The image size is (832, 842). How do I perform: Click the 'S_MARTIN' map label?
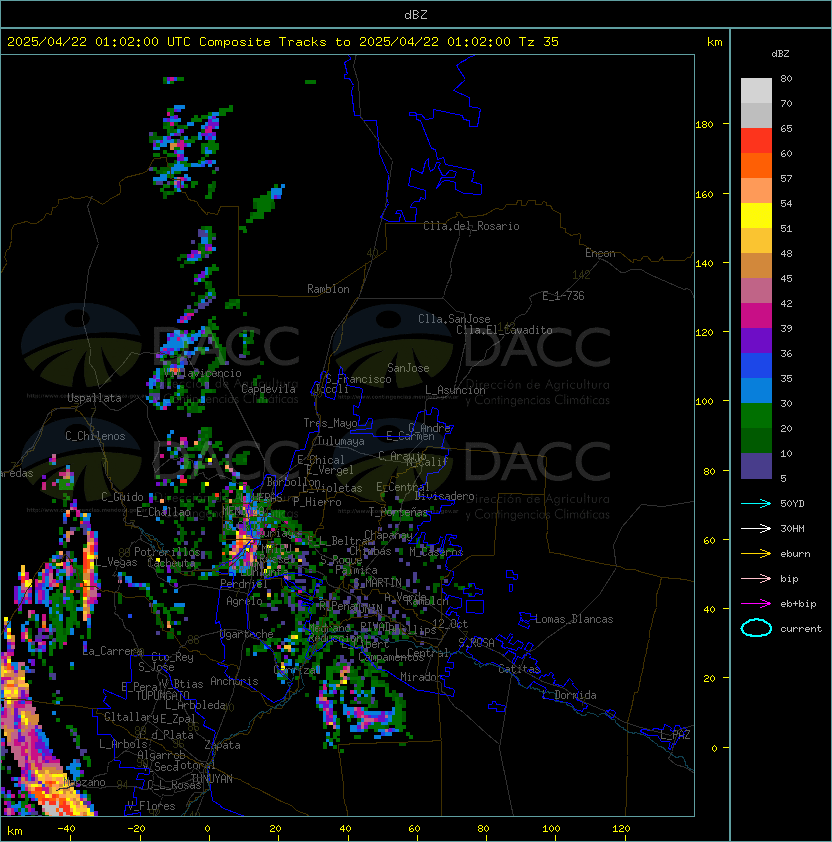coord(378,583)
